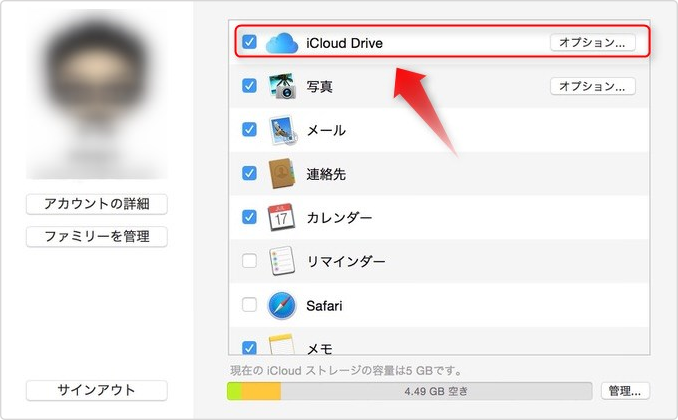Select the カレンダー label text
This screenshot has width=678, height=420.
point(339,217)
